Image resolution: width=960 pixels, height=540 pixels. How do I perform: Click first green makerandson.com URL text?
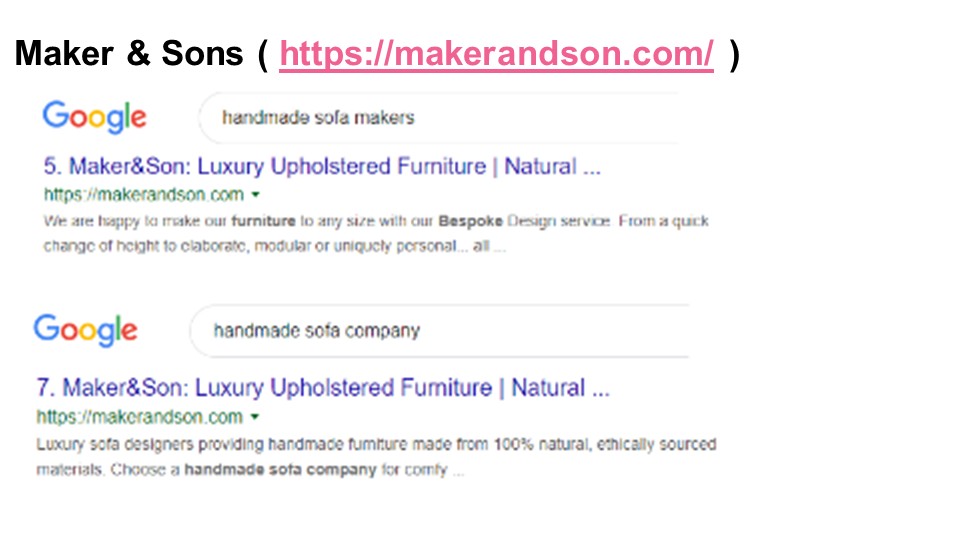tap(144, 195)
